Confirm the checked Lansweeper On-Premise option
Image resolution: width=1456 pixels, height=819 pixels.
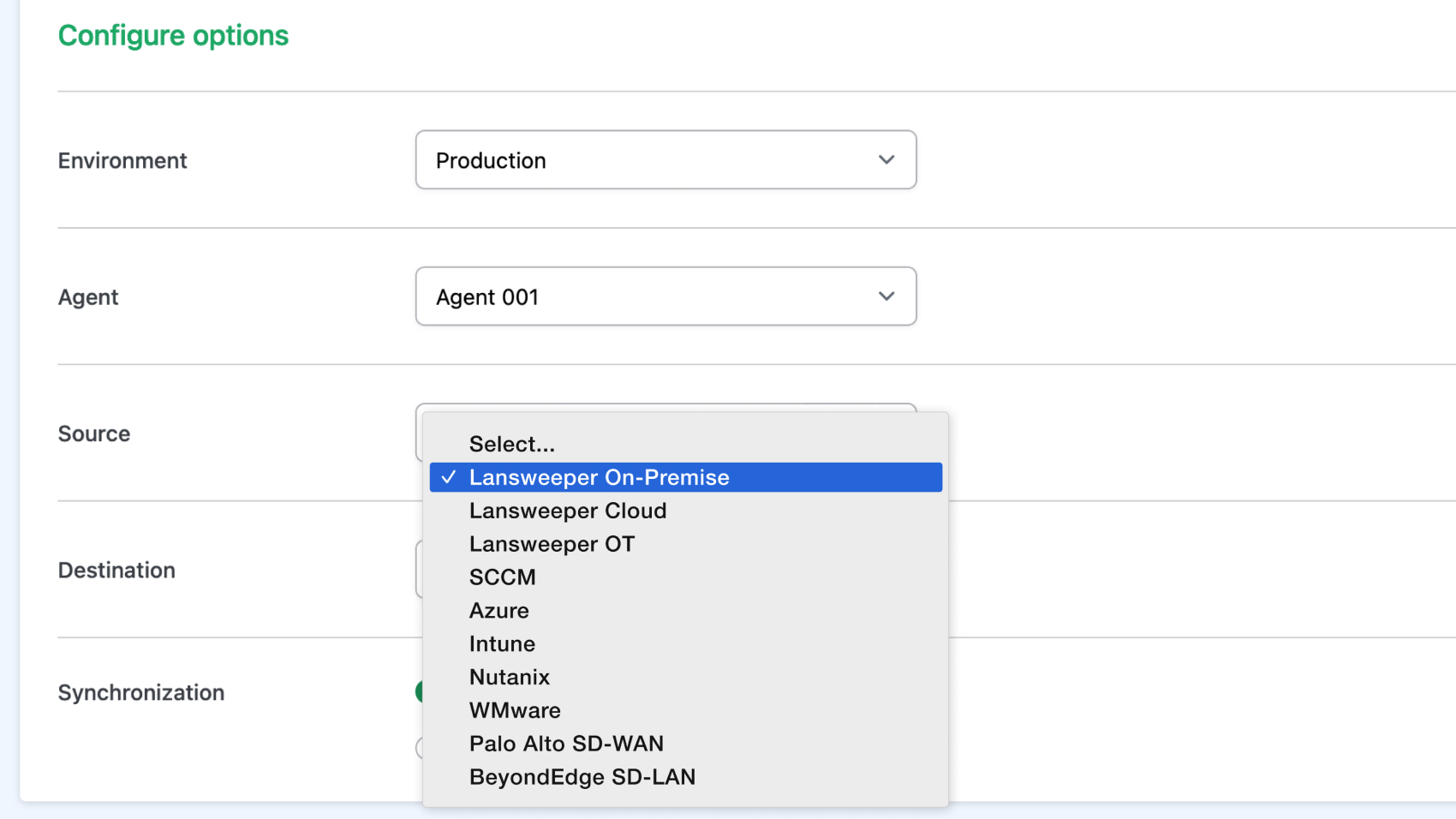point(599,477)
